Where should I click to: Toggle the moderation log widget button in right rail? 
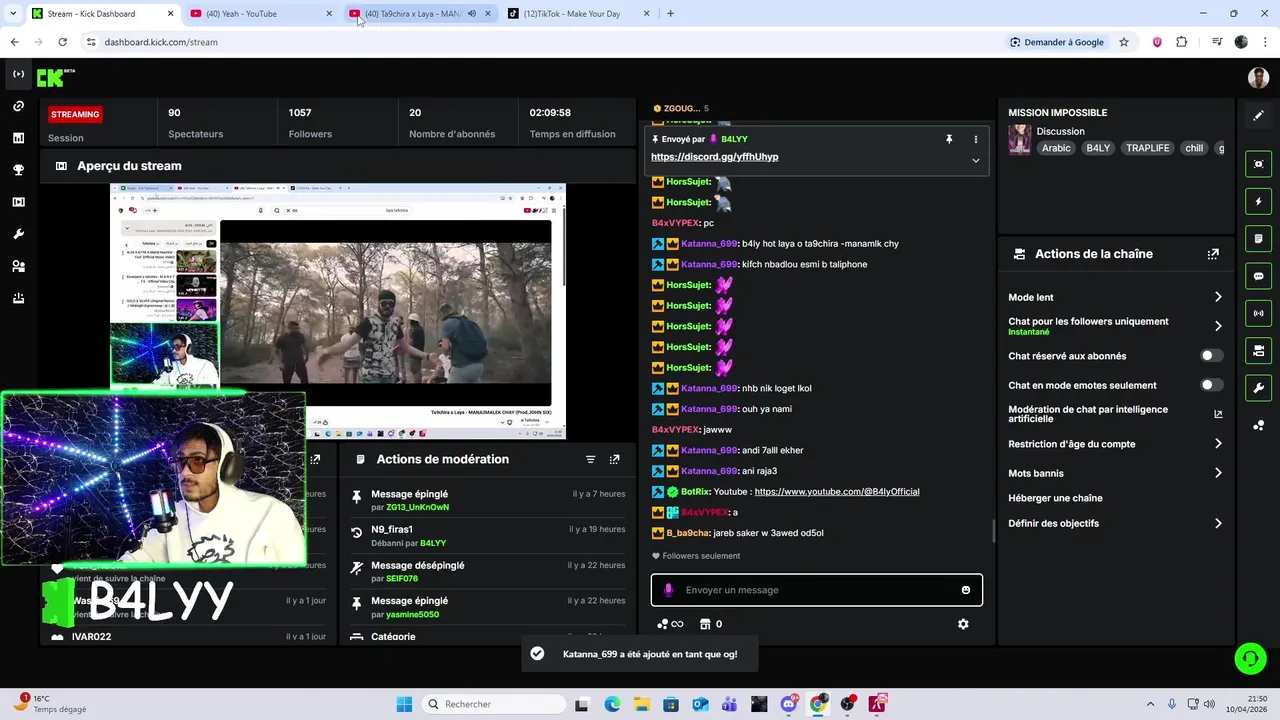(1258, 239)
